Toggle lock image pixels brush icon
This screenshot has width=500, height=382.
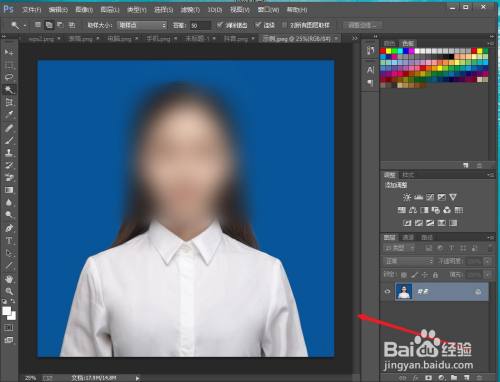[x=414, y=275]
